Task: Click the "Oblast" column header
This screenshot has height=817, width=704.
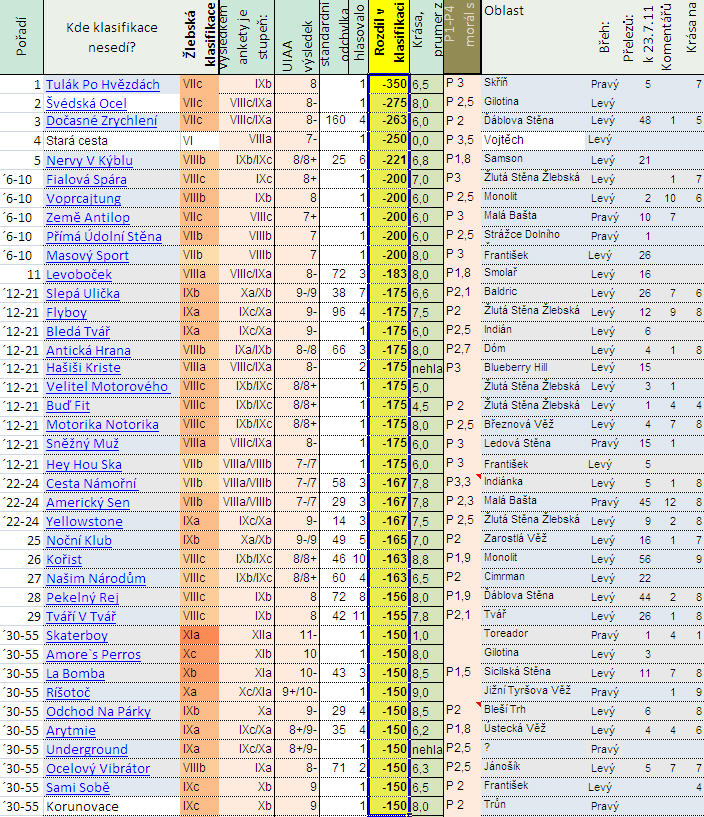Action: [x=500, y=11]
